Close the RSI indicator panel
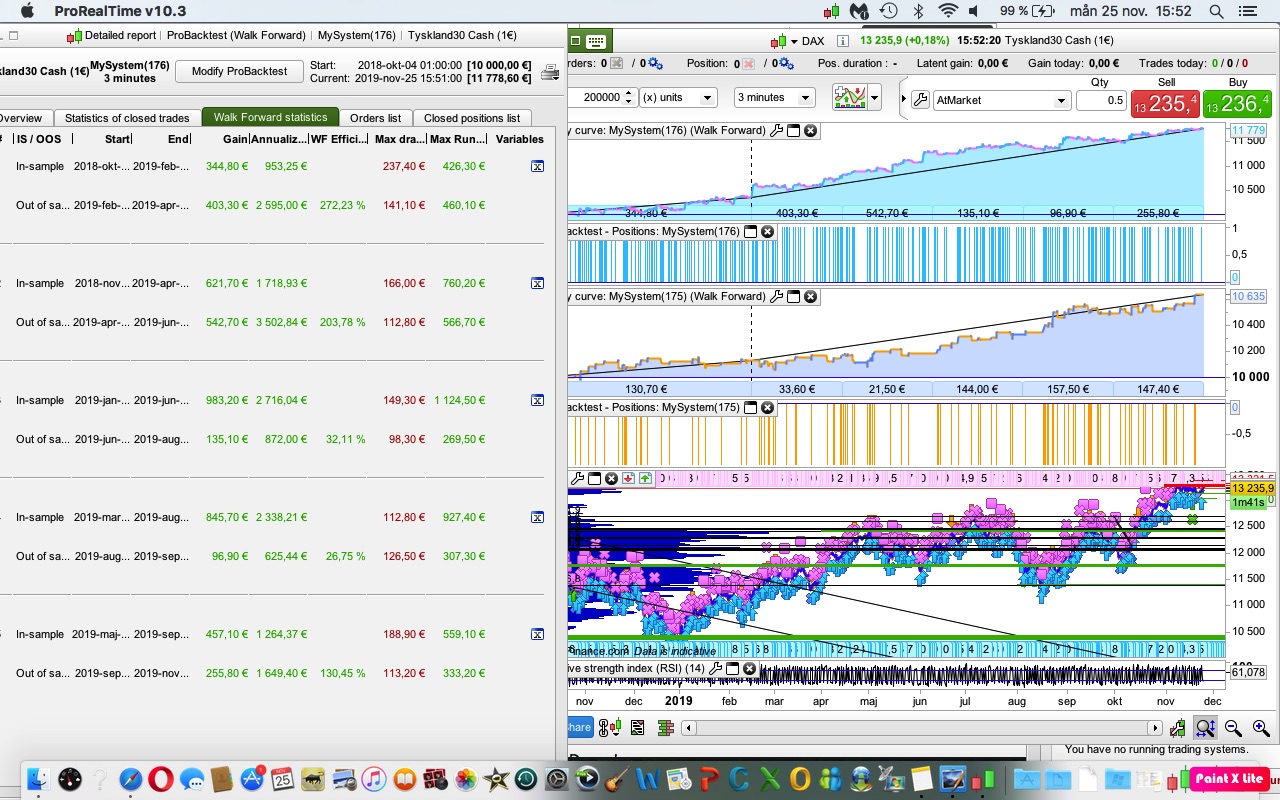Screen dimensions: 1280x800 [749, 668]
